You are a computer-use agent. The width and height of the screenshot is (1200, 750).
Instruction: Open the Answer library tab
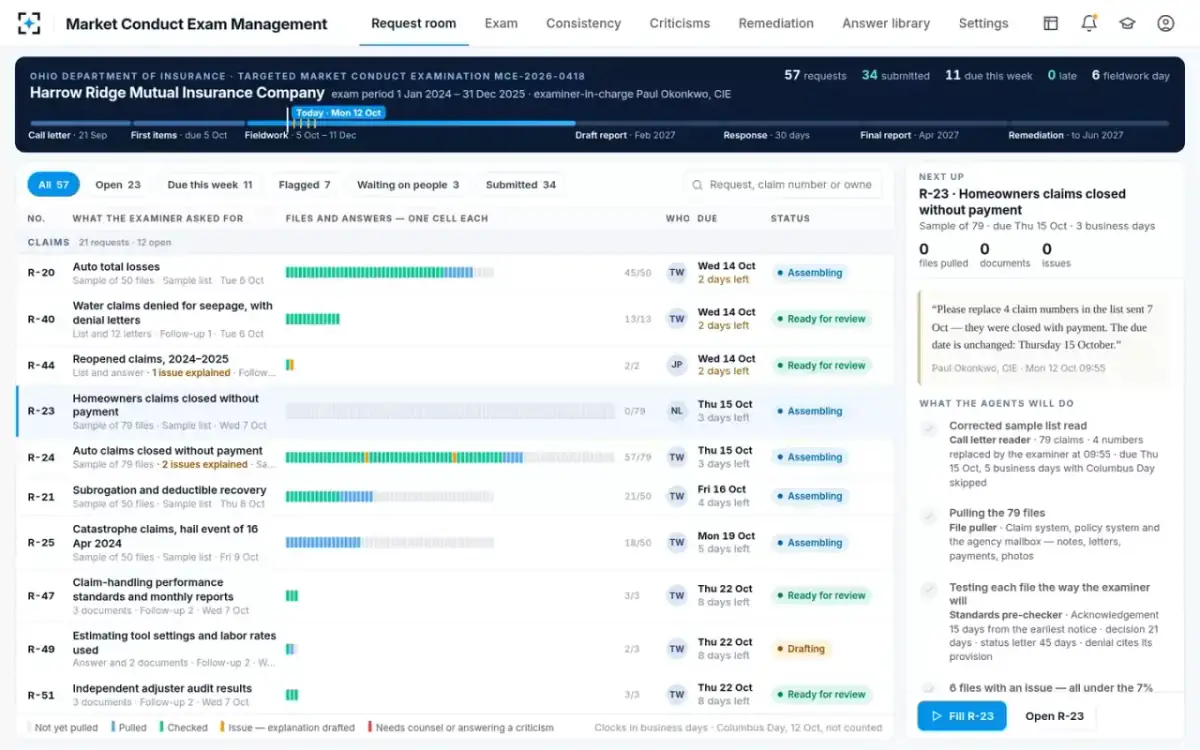[x=886, y=23]
